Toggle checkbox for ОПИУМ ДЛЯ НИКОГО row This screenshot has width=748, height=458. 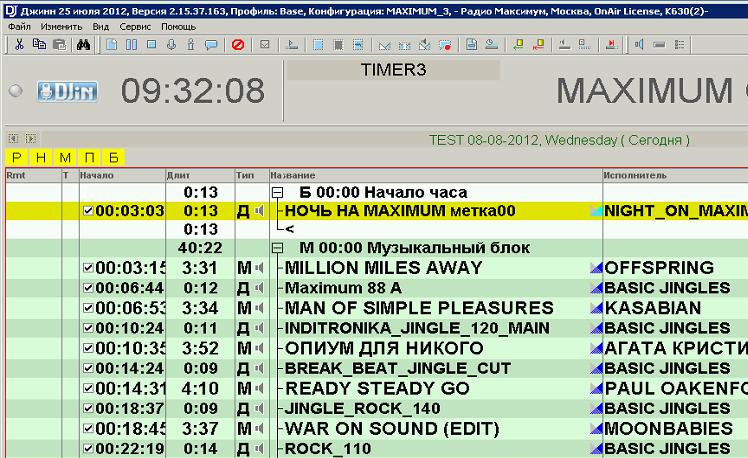point(88,348)
